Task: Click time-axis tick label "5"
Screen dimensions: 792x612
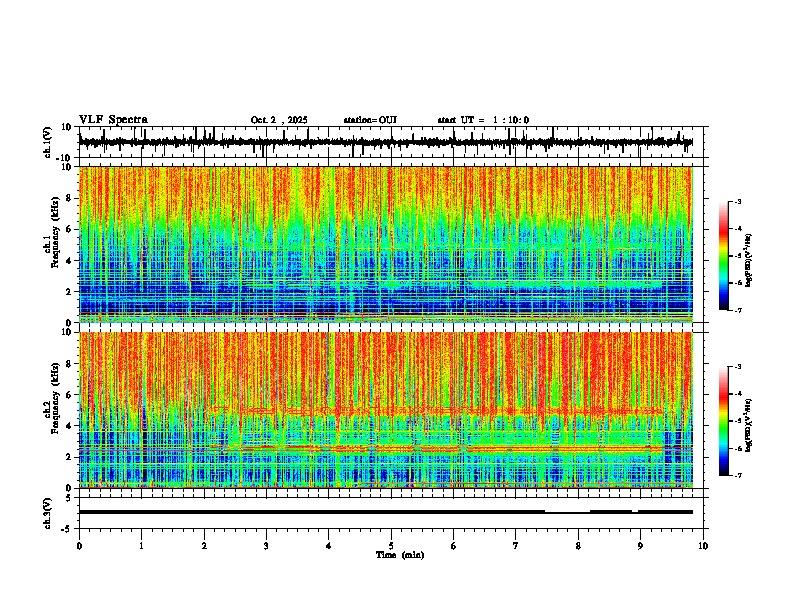Action: tap(391, 546)
